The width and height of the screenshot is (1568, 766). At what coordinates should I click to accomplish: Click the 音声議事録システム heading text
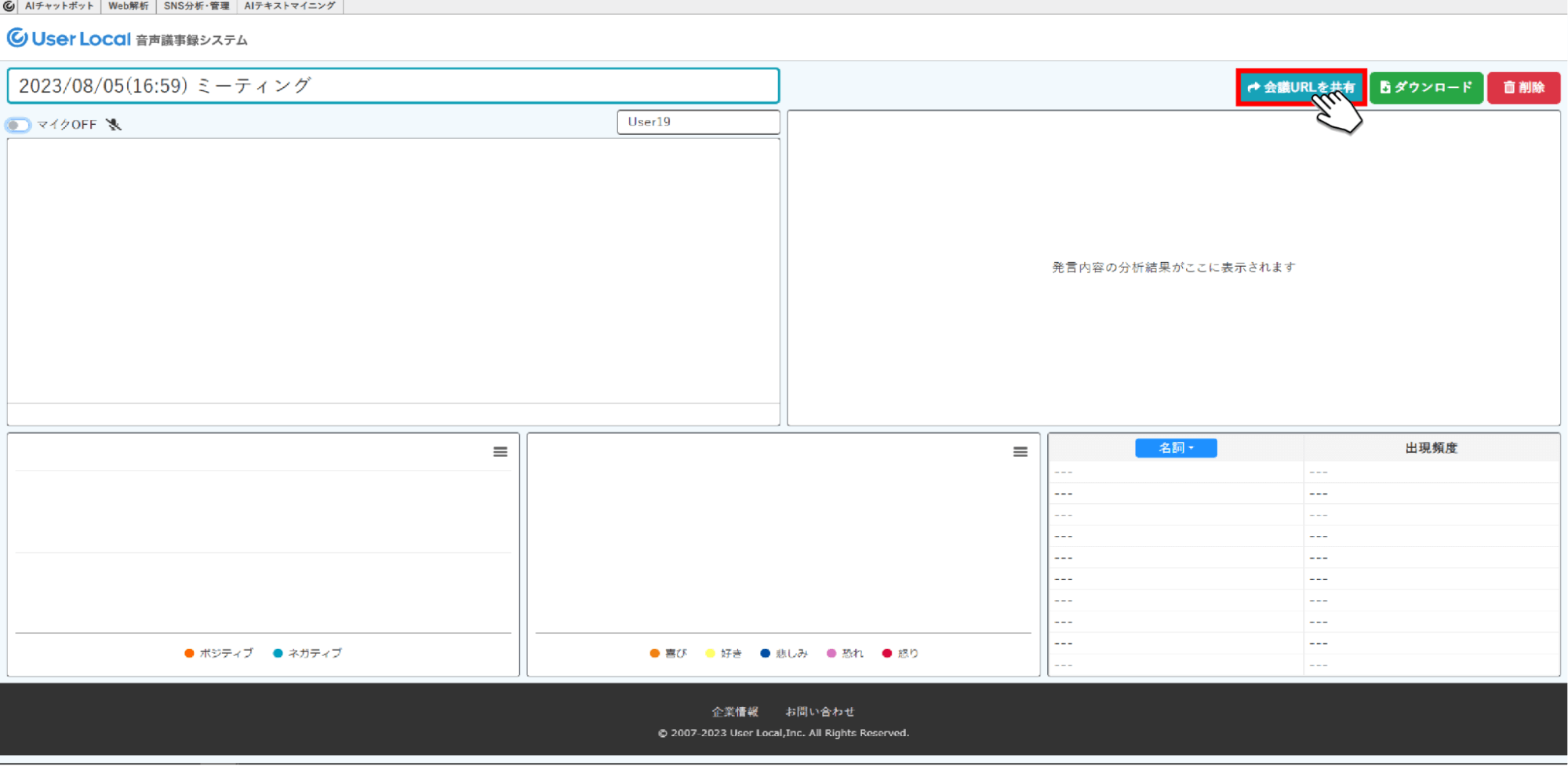(191, 40)
